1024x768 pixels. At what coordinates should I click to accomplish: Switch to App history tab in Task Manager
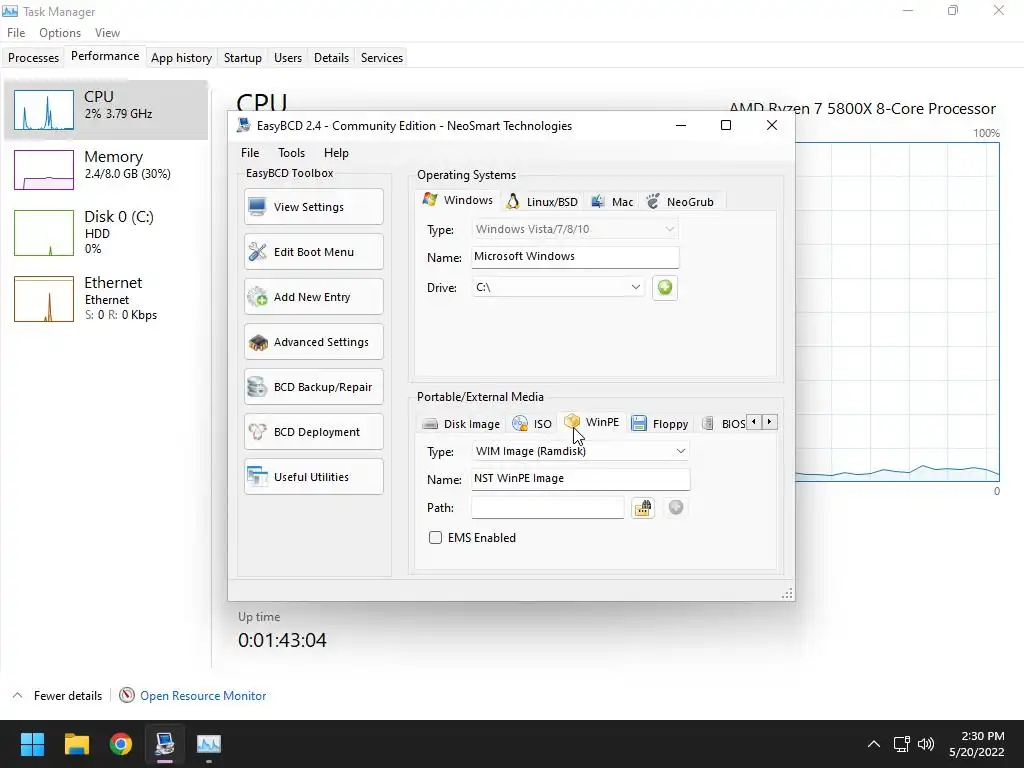182,57
